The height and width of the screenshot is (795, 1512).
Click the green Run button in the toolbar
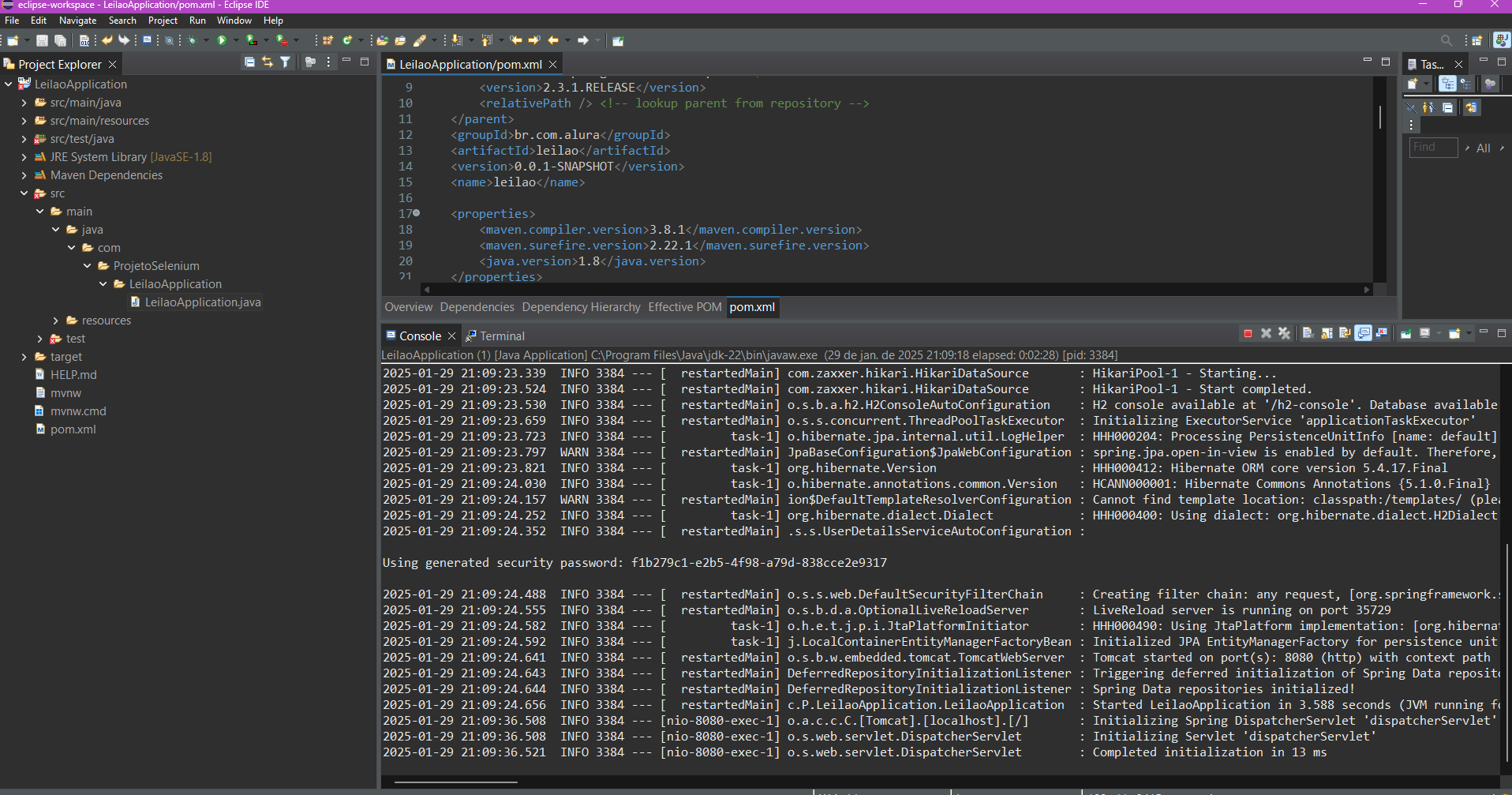(x=222, y=40)
